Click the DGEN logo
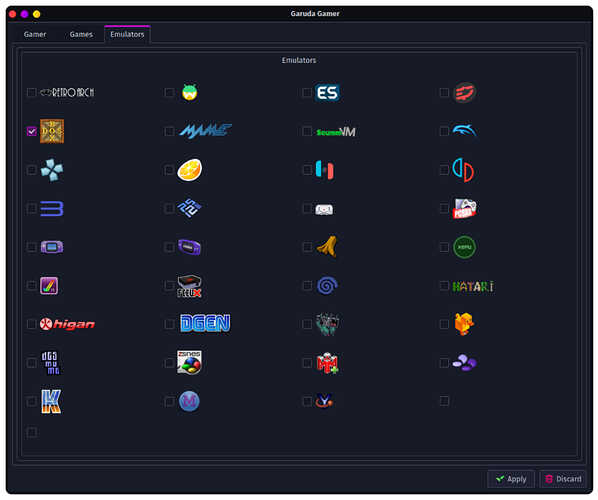 click(x=205, y=323)
